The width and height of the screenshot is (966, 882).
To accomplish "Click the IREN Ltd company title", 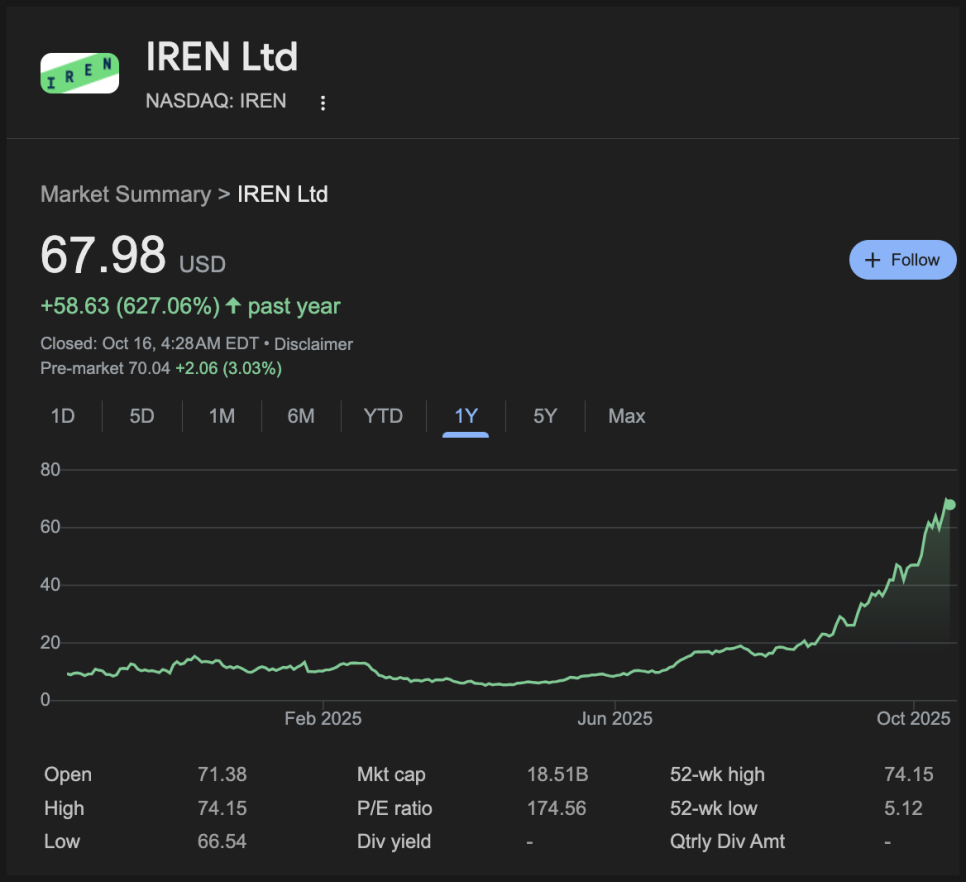I will coord(222,56).
